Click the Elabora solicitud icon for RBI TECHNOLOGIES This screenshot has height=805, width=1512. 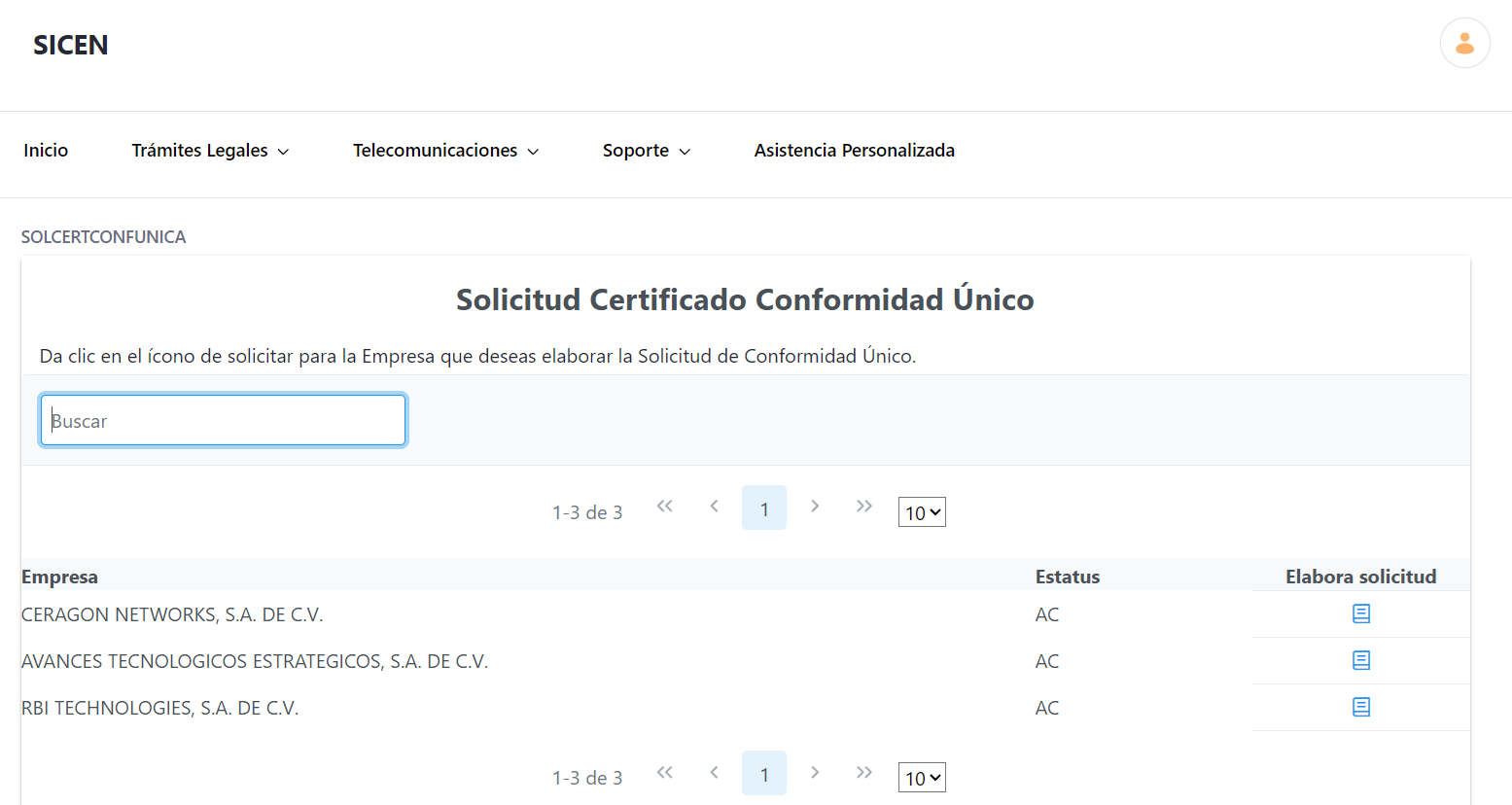coord(1361,708)
